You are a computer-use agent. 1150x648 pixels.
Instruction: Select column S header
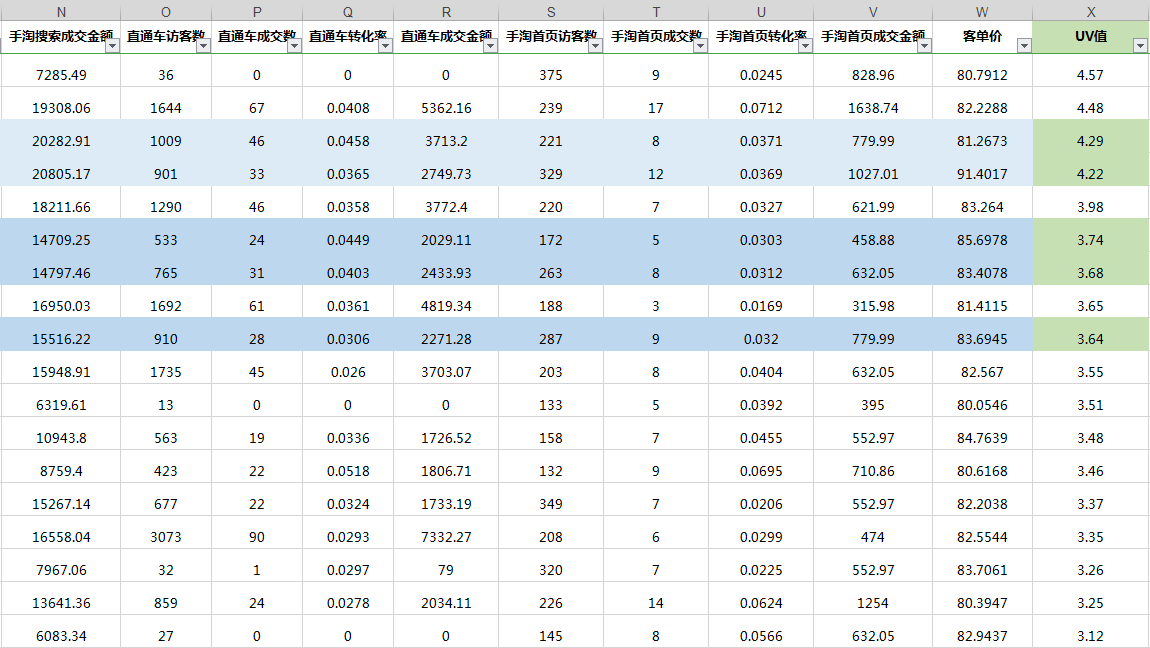click(551, 11)
